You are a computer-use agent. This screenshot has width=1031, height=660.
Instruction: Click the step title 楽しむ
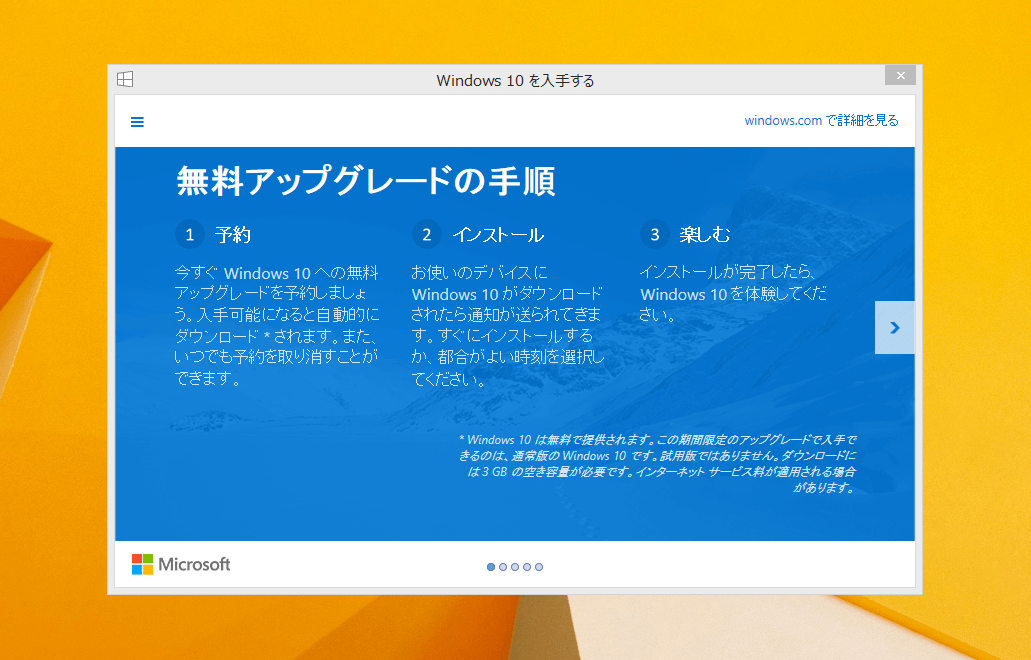(x=705, y=235)
